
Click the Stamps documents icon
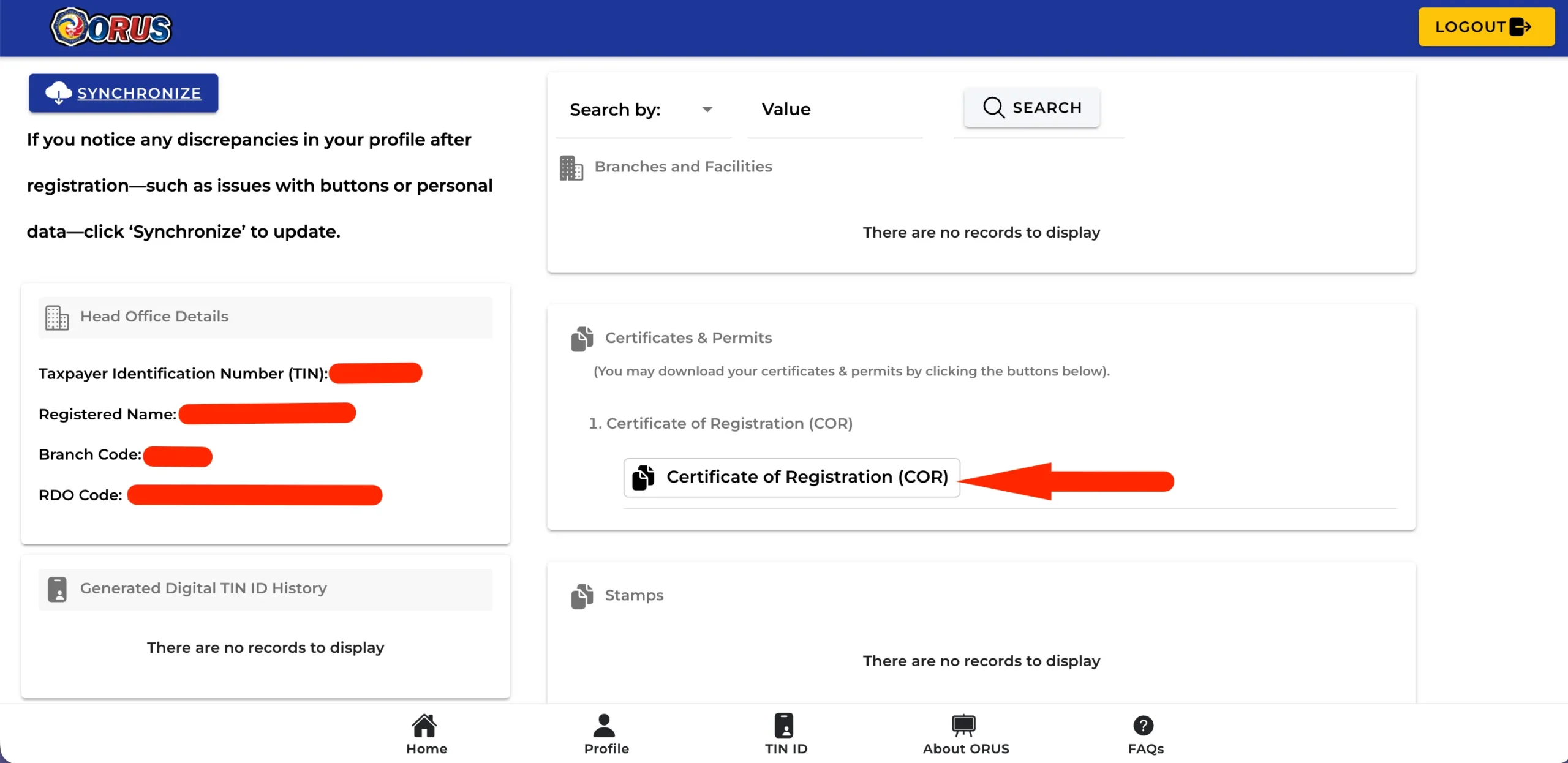click(x=582, y=596)
